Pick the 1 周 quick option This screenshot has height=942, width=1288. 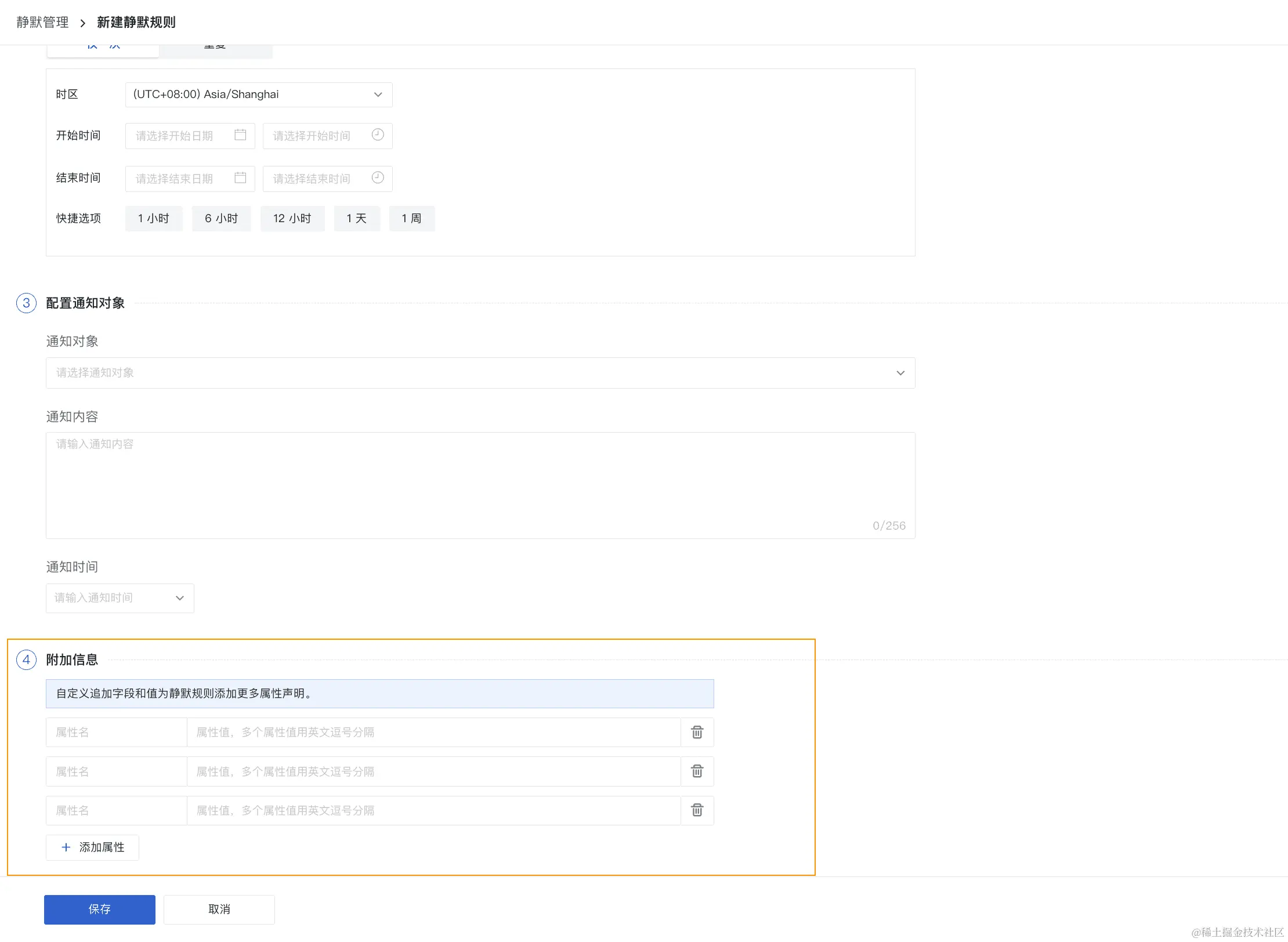pyautogui.click(x=411, y=219)
